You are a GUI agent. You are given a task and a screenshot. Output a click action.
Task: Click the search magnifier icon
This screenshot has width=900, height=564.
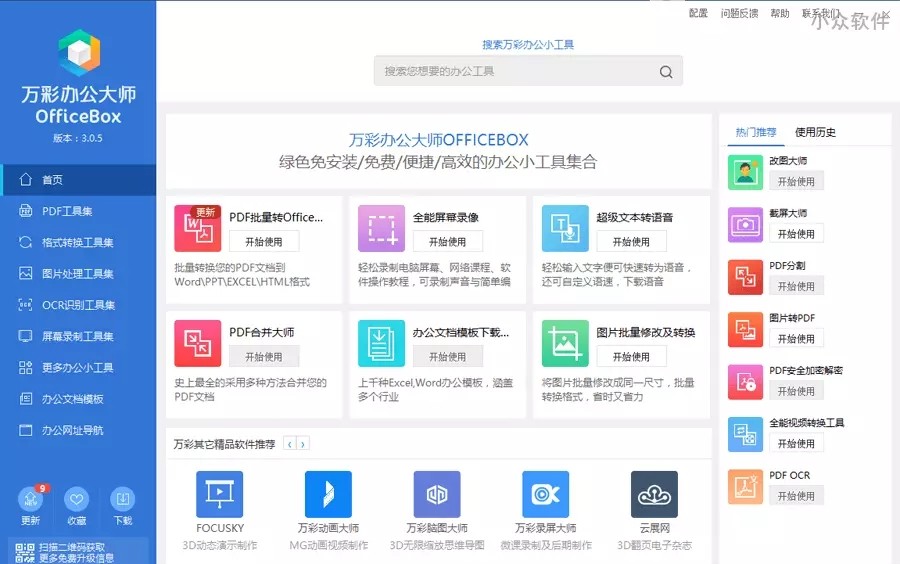coord(666,72)
